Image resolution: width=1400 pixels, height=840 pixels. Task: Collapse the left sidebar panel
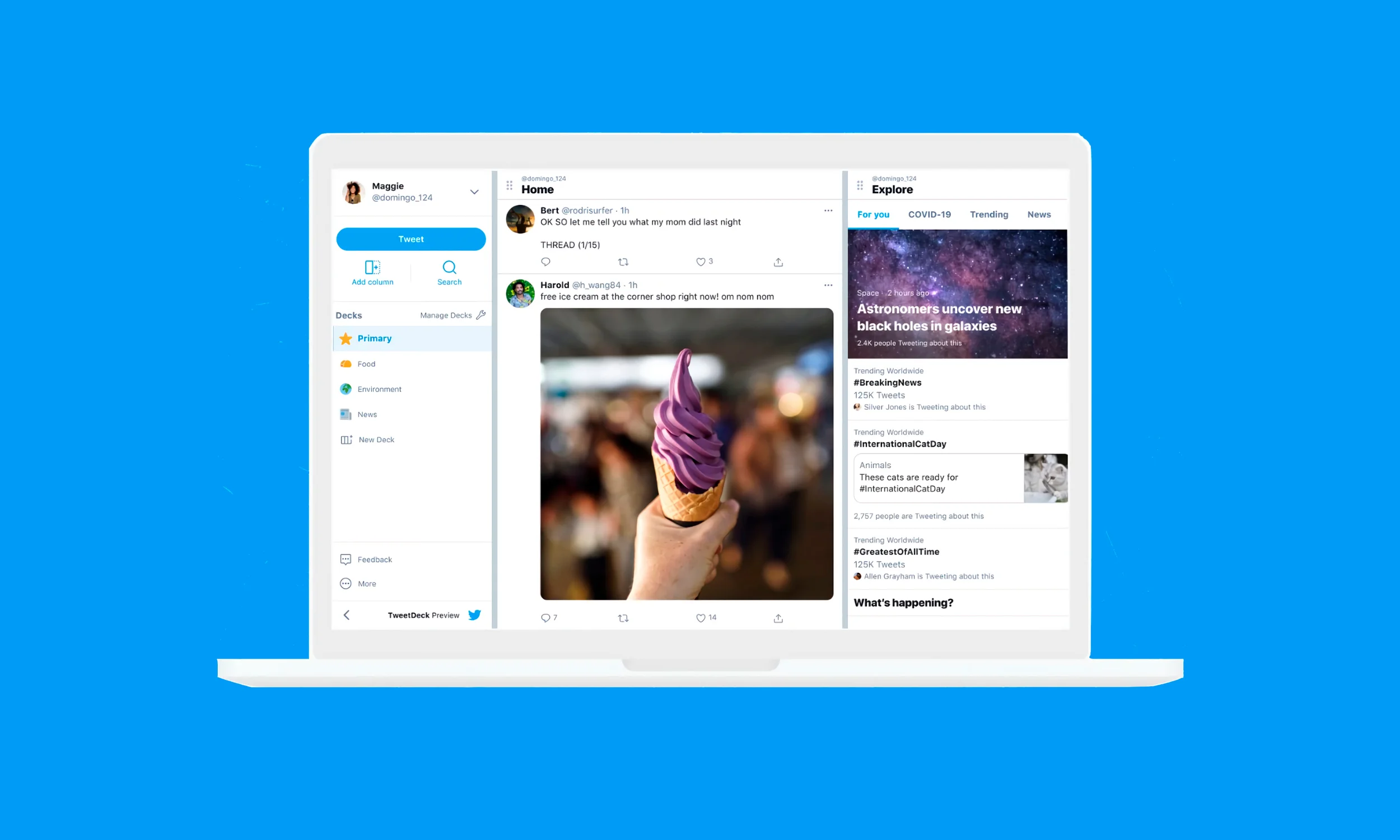pos(346,615)
